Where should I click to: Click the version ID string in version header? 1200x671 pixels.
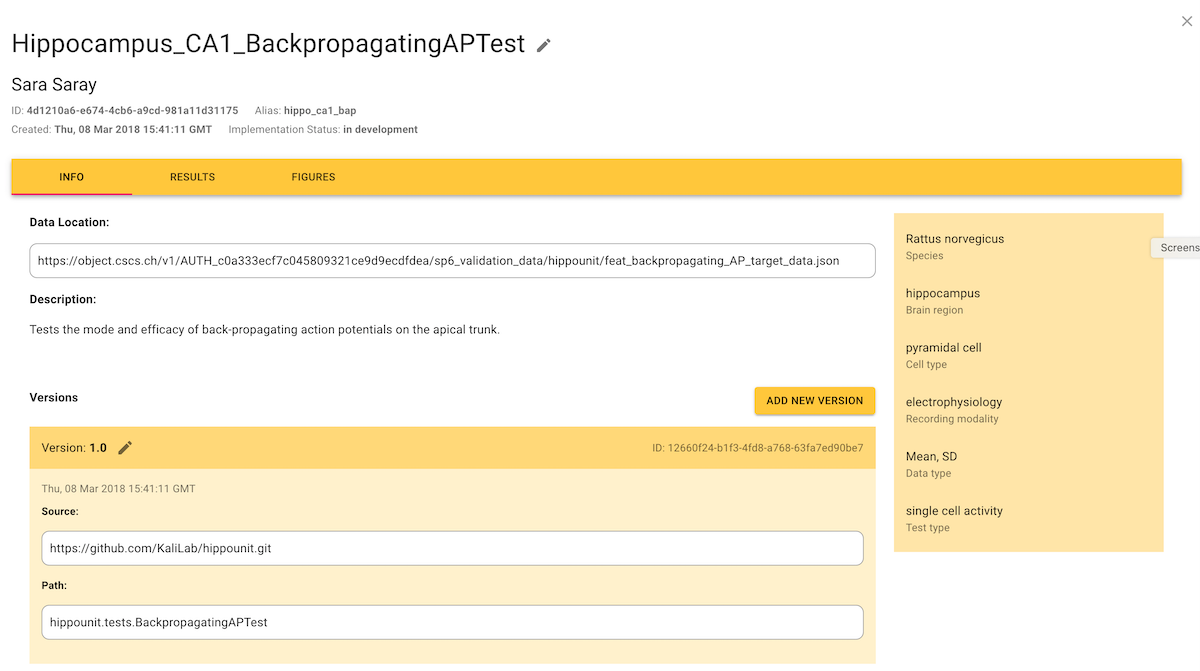tap(757, 448)
